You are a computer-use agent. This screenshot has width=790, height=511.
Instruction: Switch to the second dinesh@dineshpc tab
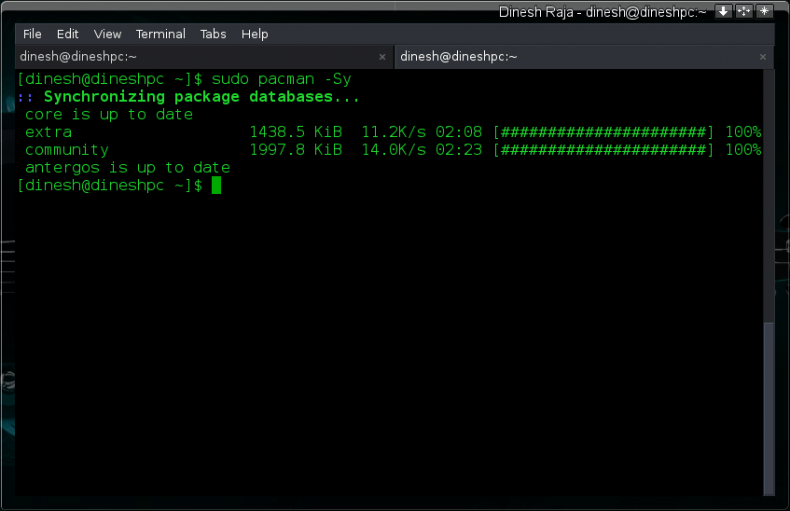584,57
